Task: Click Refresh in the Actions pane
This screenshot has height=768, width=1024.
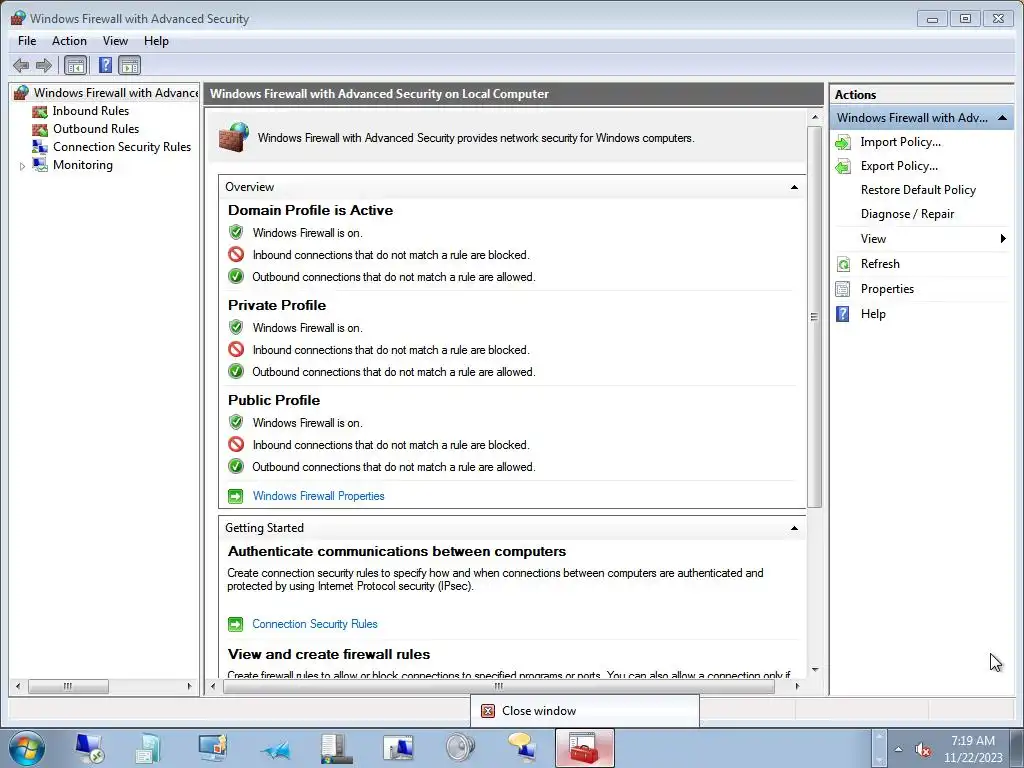Action: point(880,264)
